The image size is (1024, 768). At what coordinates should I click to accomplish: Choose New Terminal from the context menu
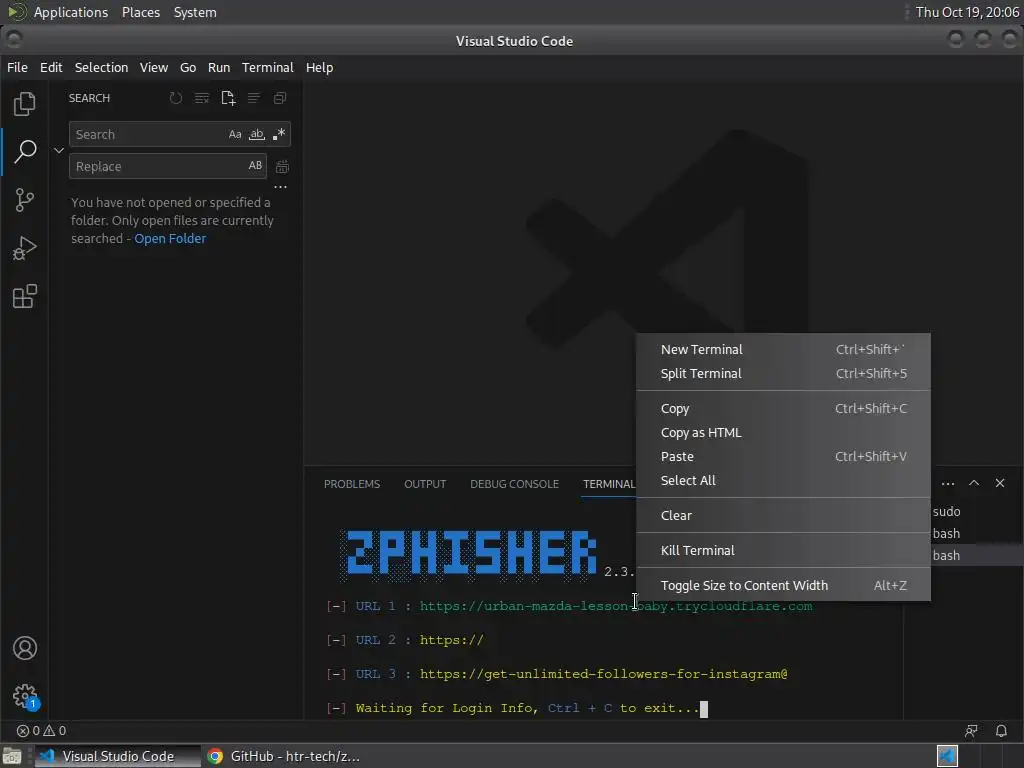pyautogui.click(x=783, y=349)
